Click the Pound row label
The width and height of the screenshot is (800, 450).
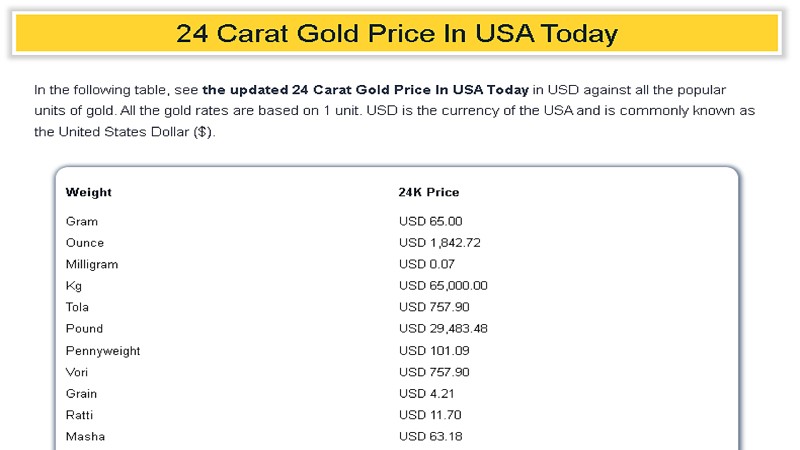[x=84, y=329]
